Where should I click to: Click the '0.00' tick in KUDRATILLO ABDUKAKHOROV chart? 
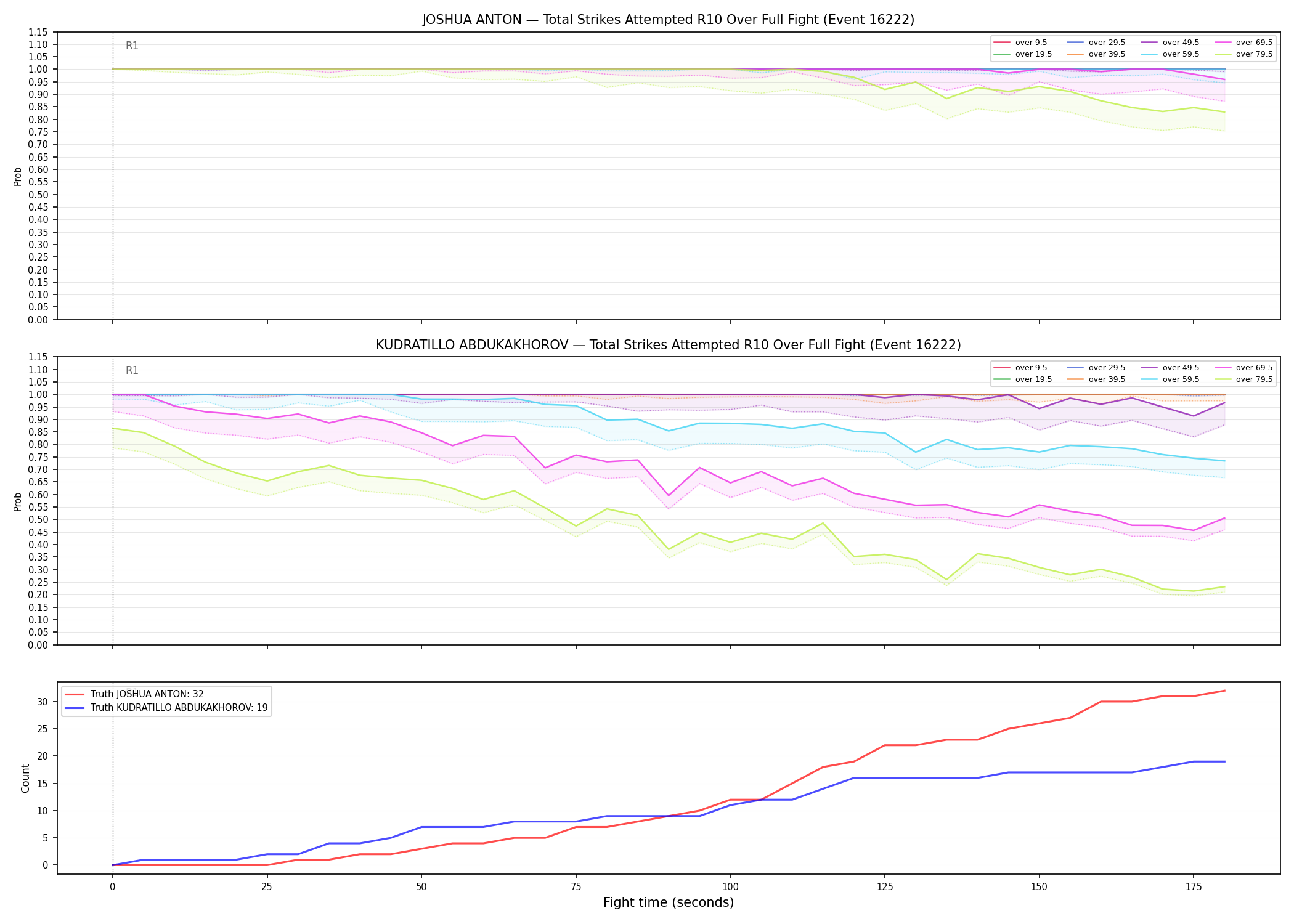[x=38, y=645]
